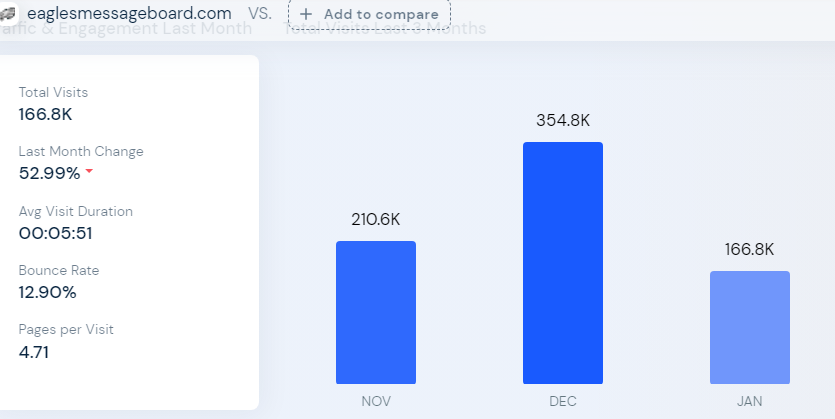Screen dimensions: 835x419
Task: Click the Pages per Visit 4.71 value
Action: point(34,351)
